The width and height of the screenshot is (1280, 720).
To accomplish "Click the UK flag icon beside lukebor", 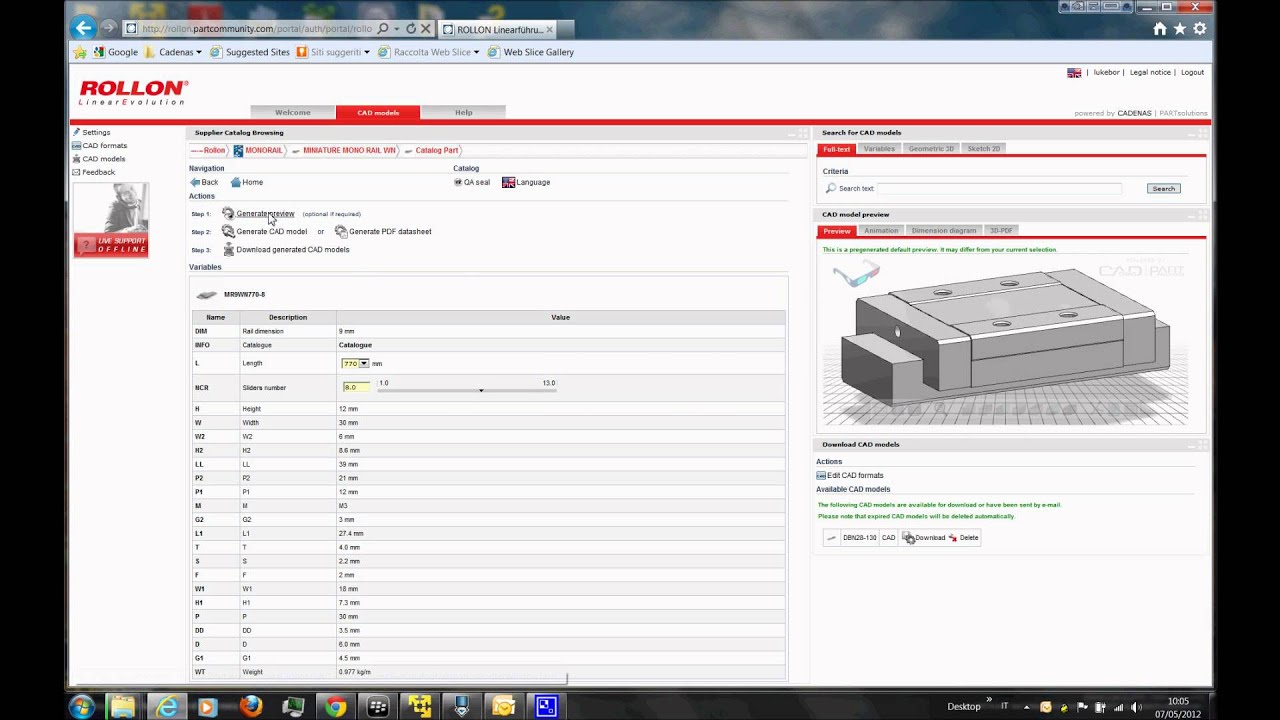I will coord(1074,72).
